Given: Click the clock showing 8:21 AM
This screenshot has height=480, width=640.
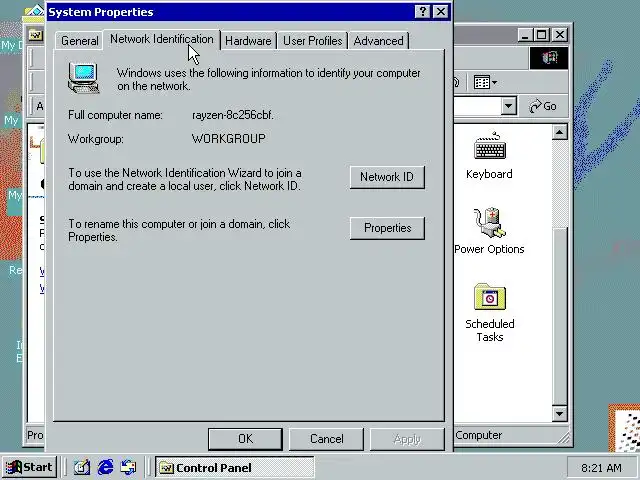Looking at the screenshot, I should click(601, 468).
